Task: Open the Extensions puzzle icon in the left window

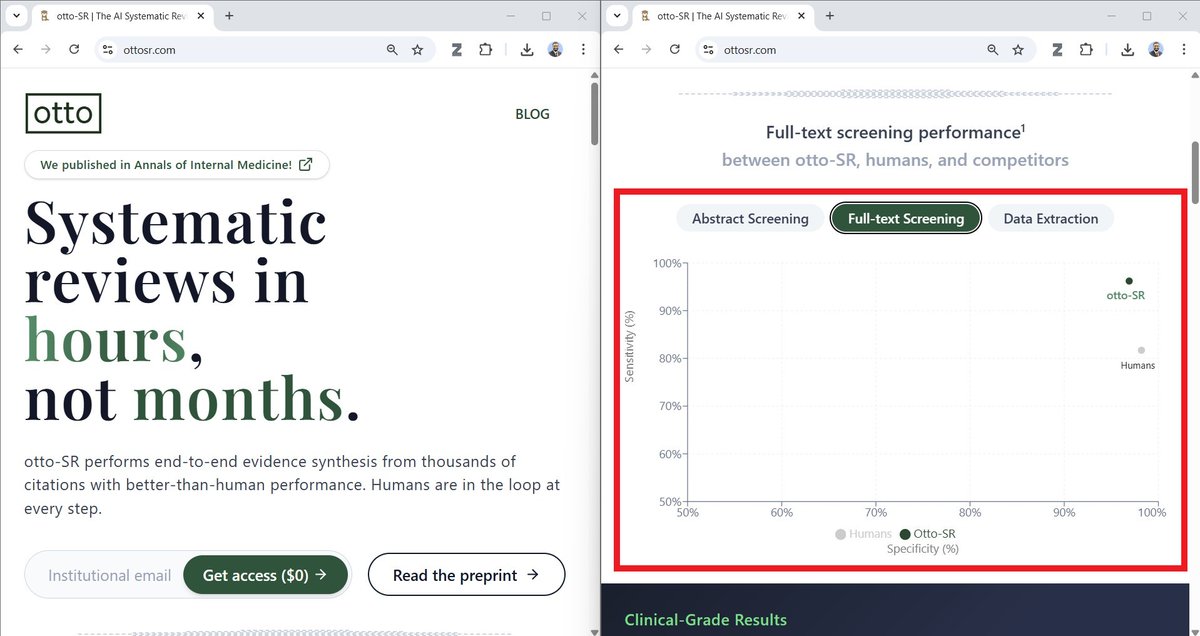Action: (x=486, y=50)
